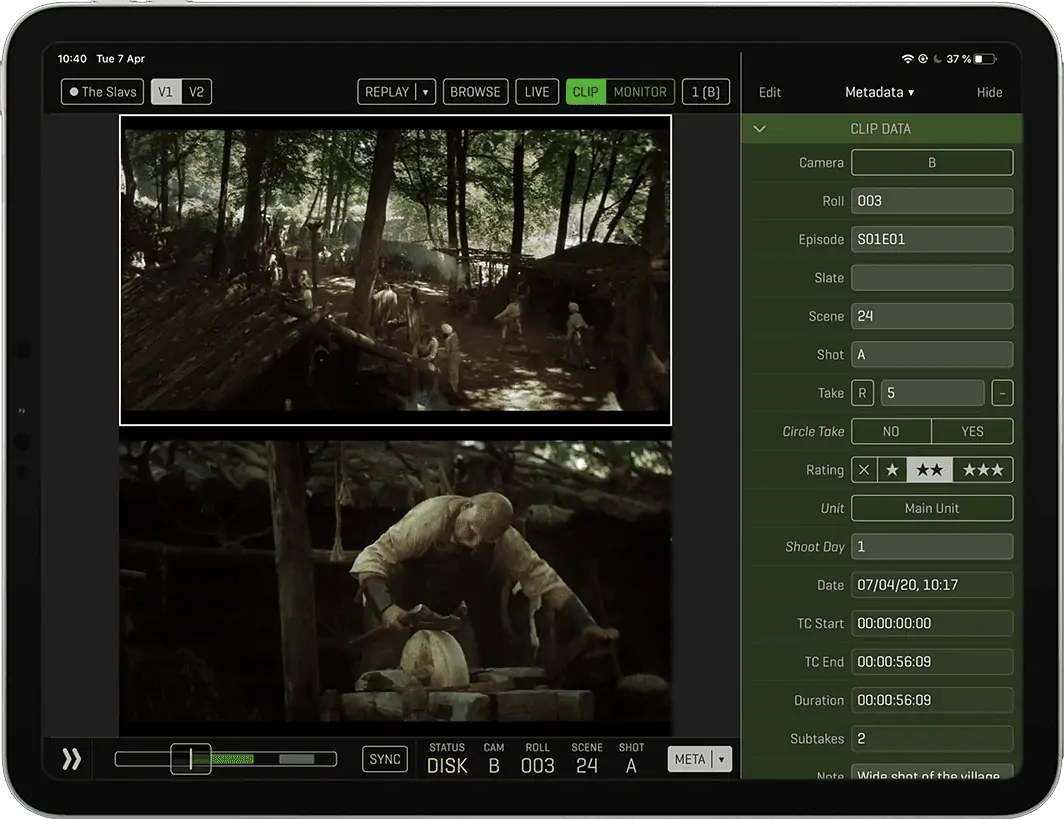The width and height of the screenshot is (1064, 819).
Task: Switch to CLIP view mode
Action: tap(585, 92)
